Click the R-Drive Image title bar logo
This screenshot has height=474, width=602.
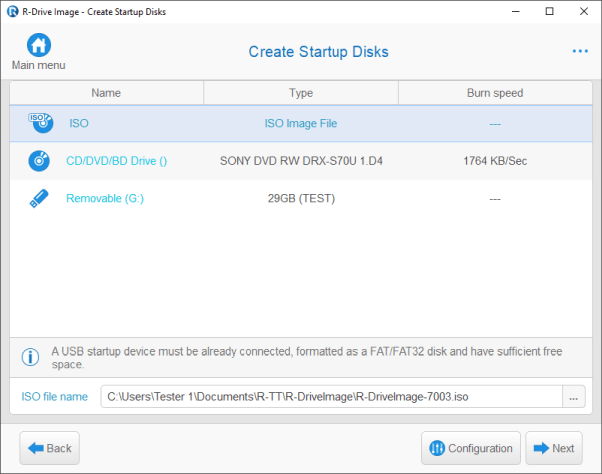[x=11, y=11]
